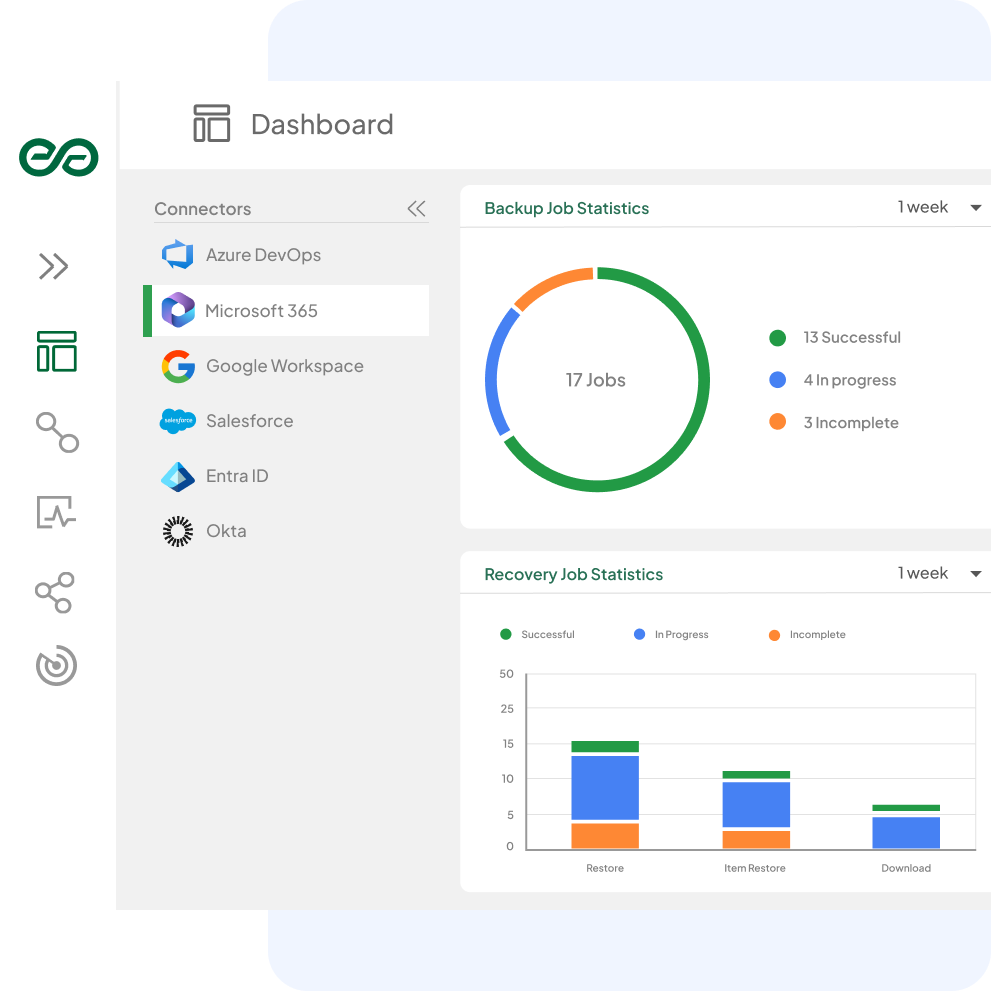Expand sidebar with double right chevron
The height and width of the screenshot is (991, 991).
(x=54, y=266)
